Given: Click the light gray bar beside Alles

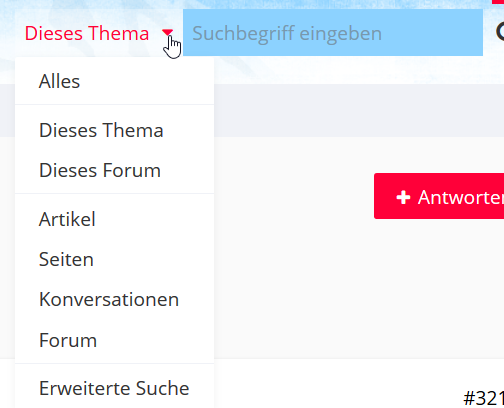Looking at the screenshot, I should [359, 110].
